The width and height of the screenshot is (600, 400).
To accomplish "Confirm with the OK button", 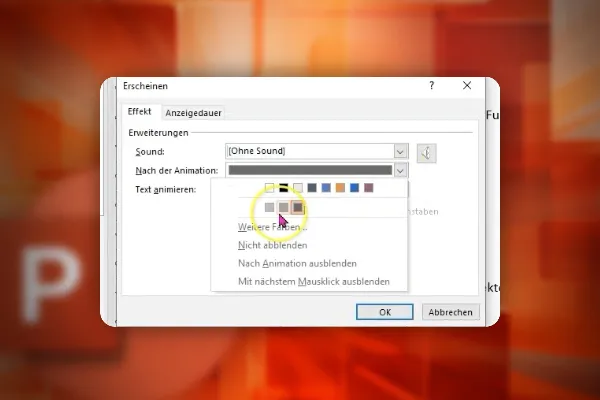I will (x=385, y=312).
